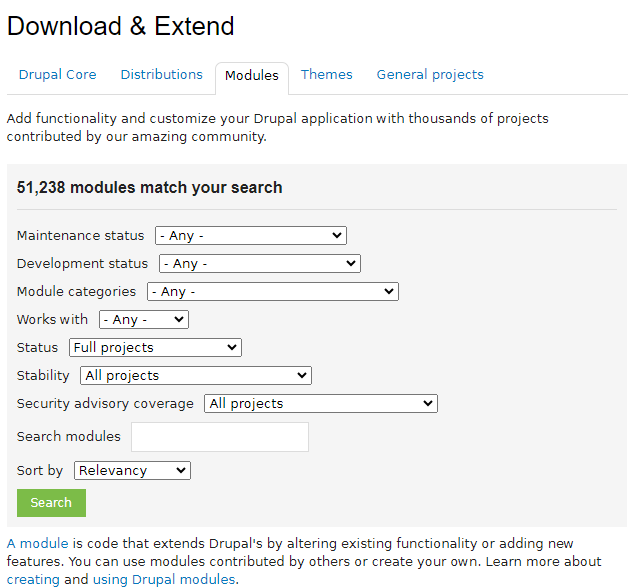Open the Status dropdown showing Full projects
Screen dimensions: 628x588
click(x=155, y=348)
